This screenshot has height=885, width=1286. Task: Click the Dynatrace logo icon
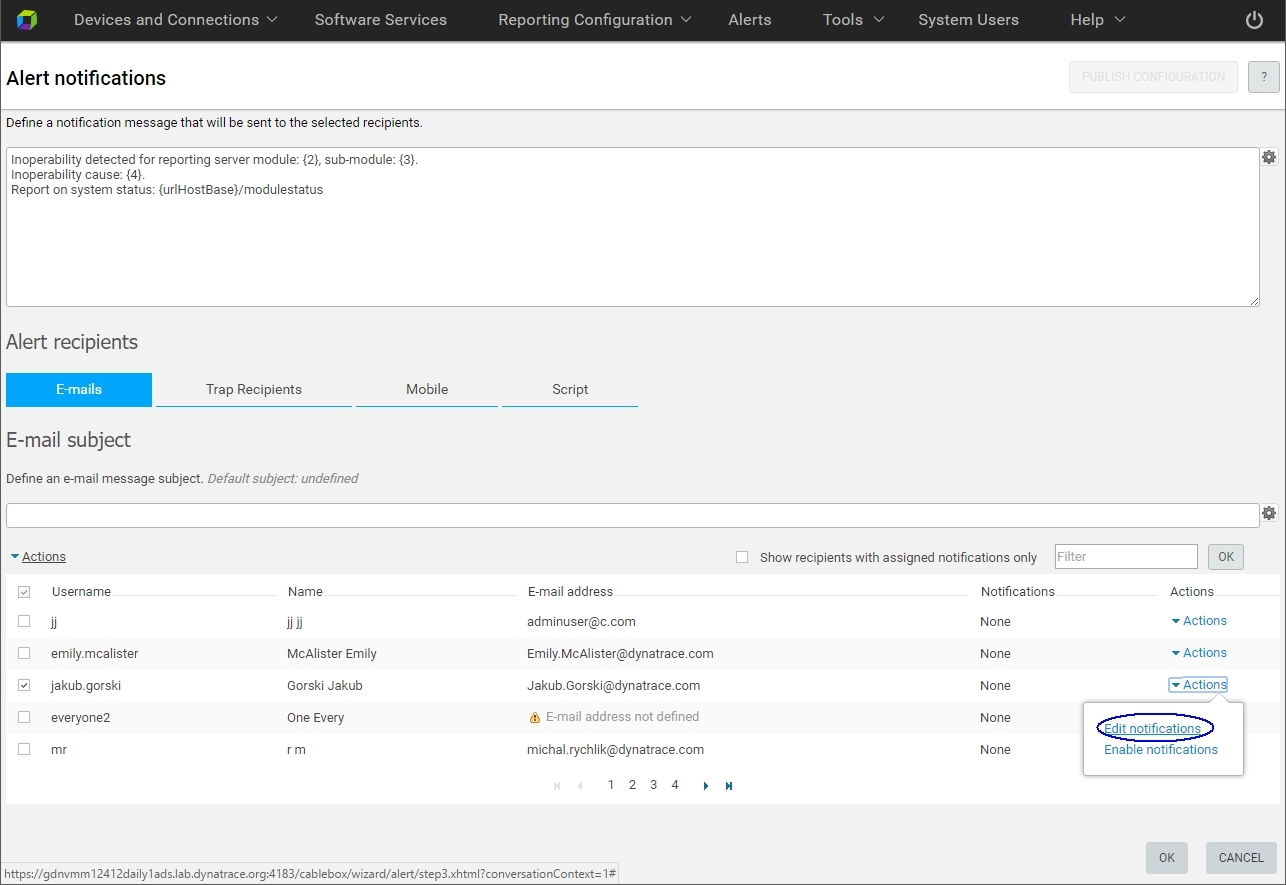coord(27,20)
